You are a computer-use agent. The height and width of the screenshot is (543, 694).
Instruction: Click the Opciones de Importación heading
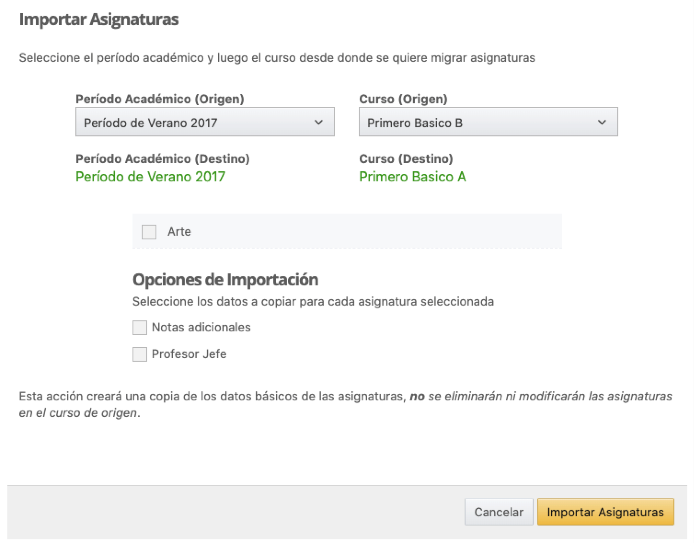[225, 280]
